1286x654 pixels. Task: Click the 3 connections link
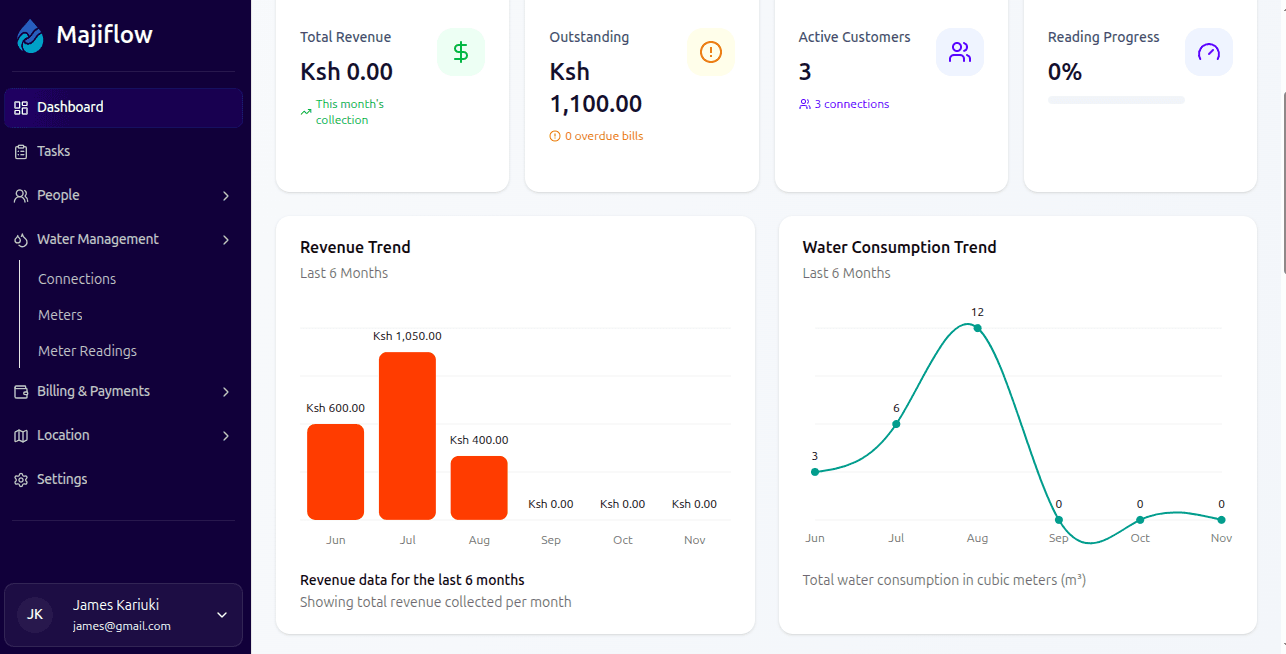(x=851, y=104)
